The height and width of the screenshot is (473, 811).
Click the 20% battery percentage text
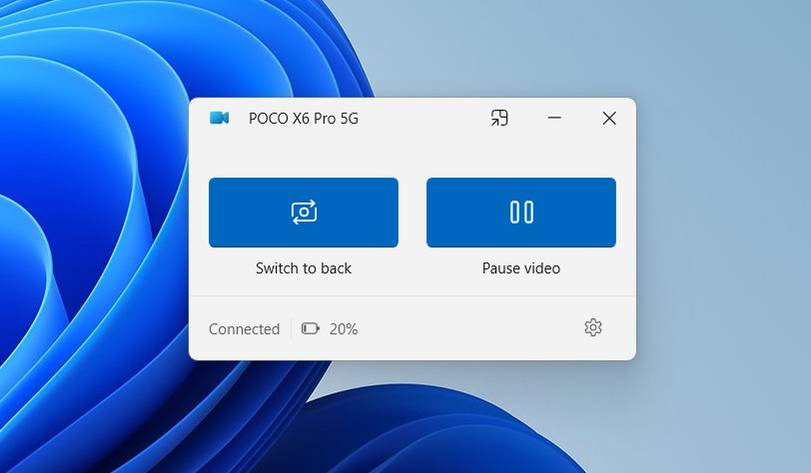point(343,329)
